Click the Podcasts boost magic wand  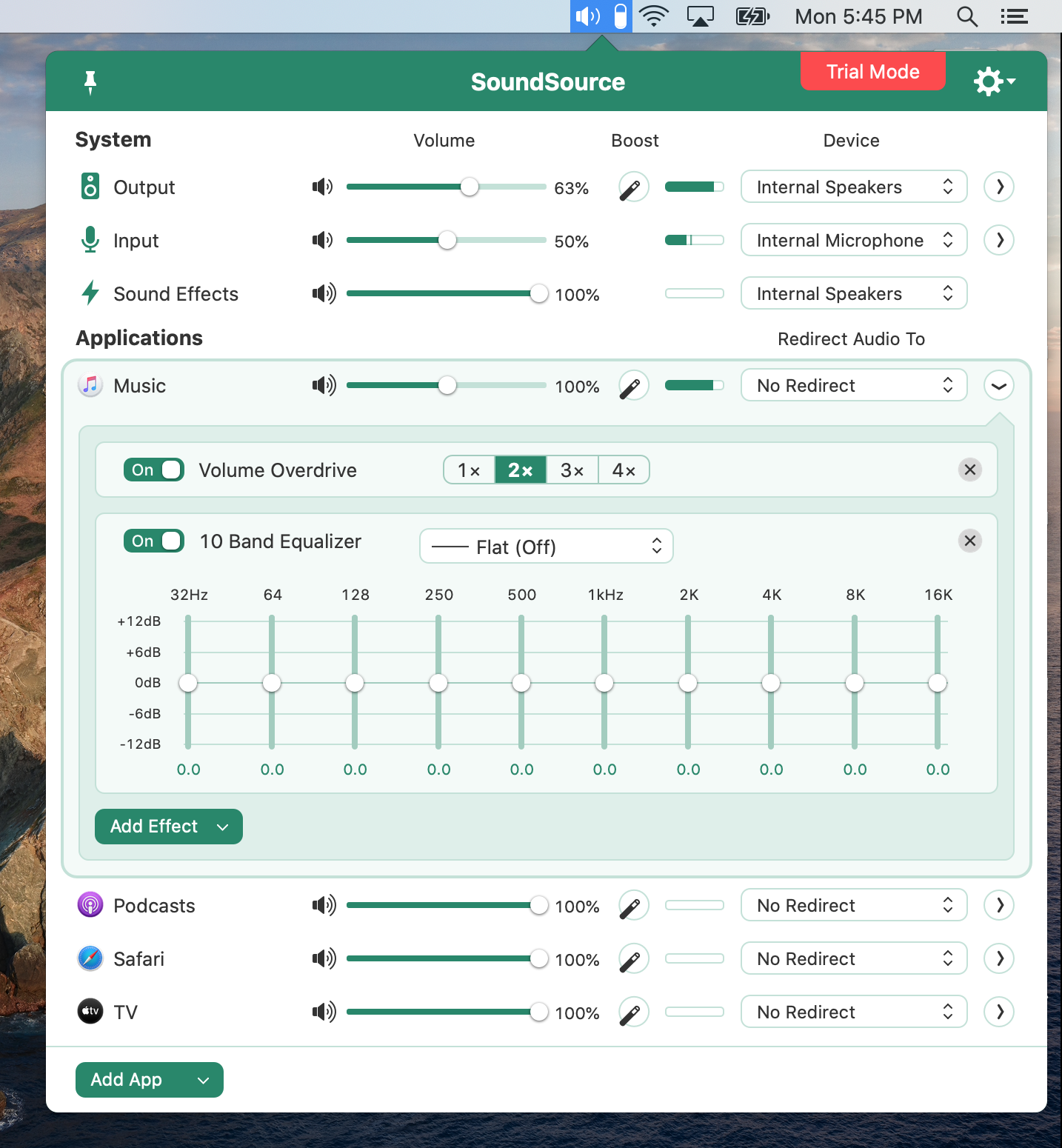pyautogui.click(x=634, y=905)
